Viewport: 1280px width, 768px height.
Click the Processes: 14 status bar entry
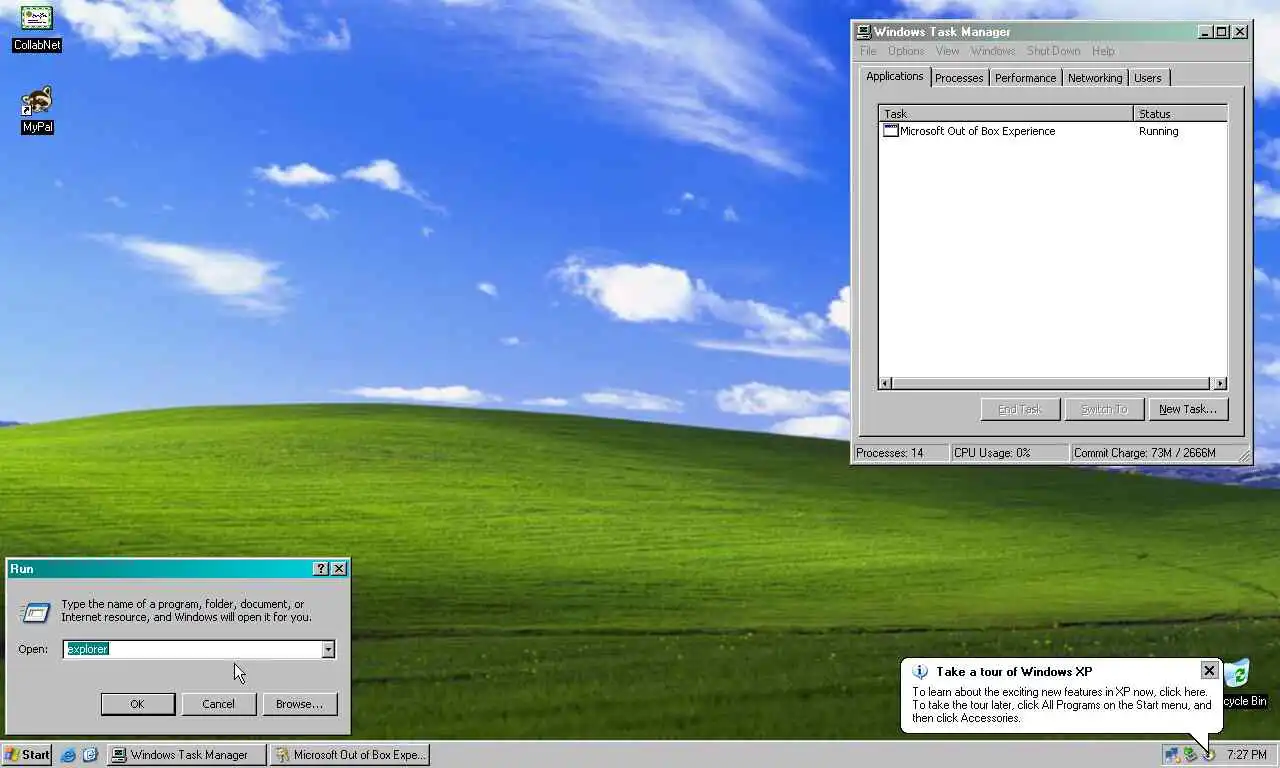(901, 453)
